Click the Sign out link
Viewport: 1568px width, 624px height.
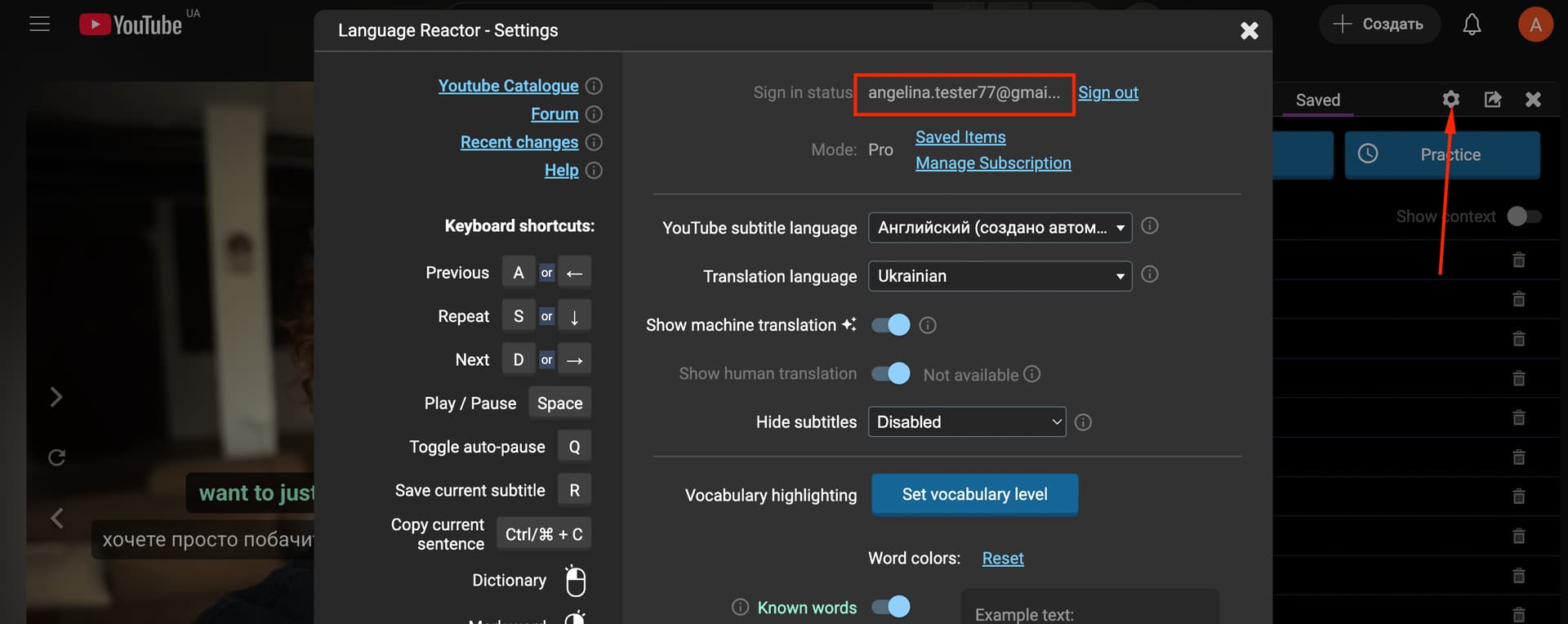[x=1108, y=92]
